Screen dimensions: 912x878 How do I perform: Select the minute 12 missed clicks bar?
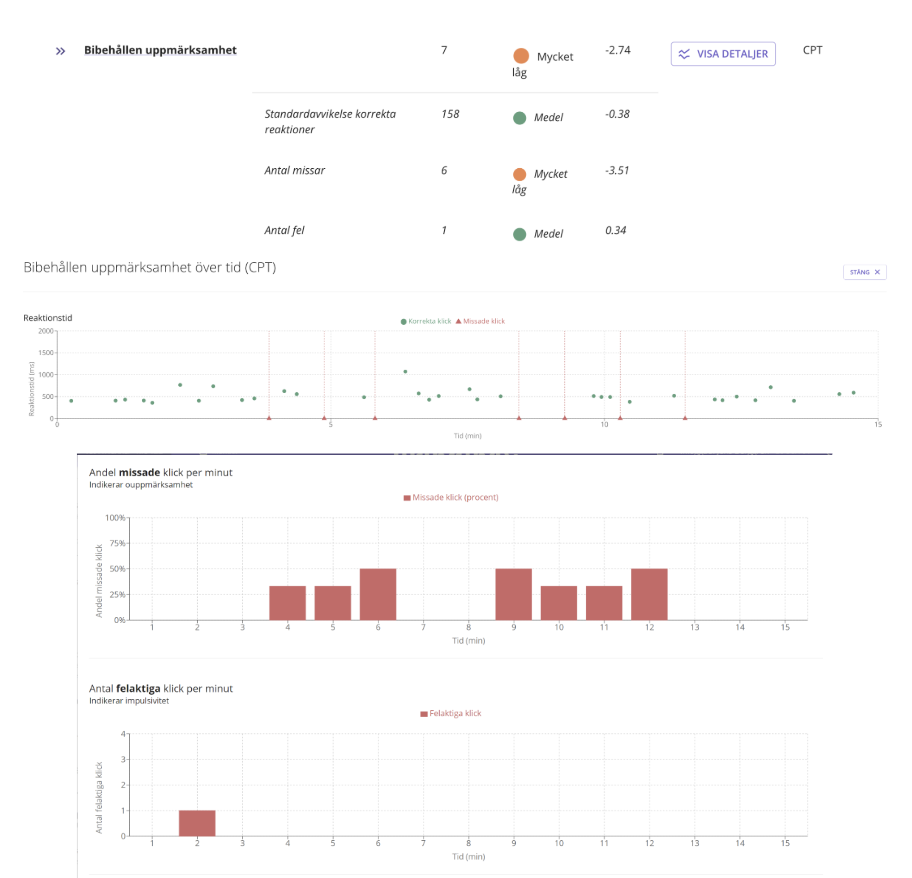(x=649, y=594)
